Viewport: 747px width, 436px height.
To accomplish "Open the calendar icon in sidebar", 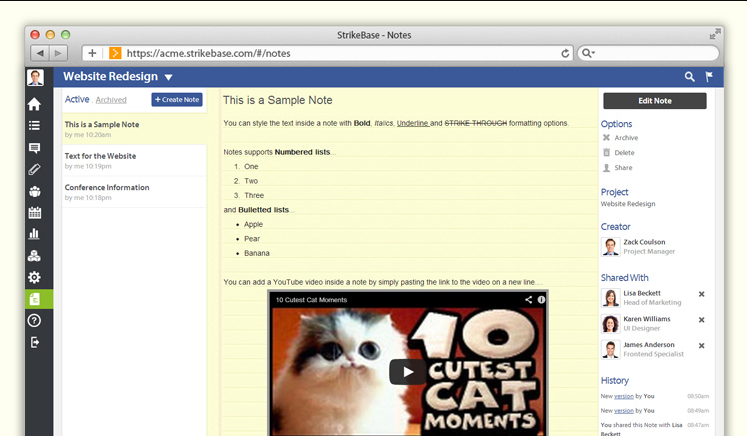I will tap(35, 213).
